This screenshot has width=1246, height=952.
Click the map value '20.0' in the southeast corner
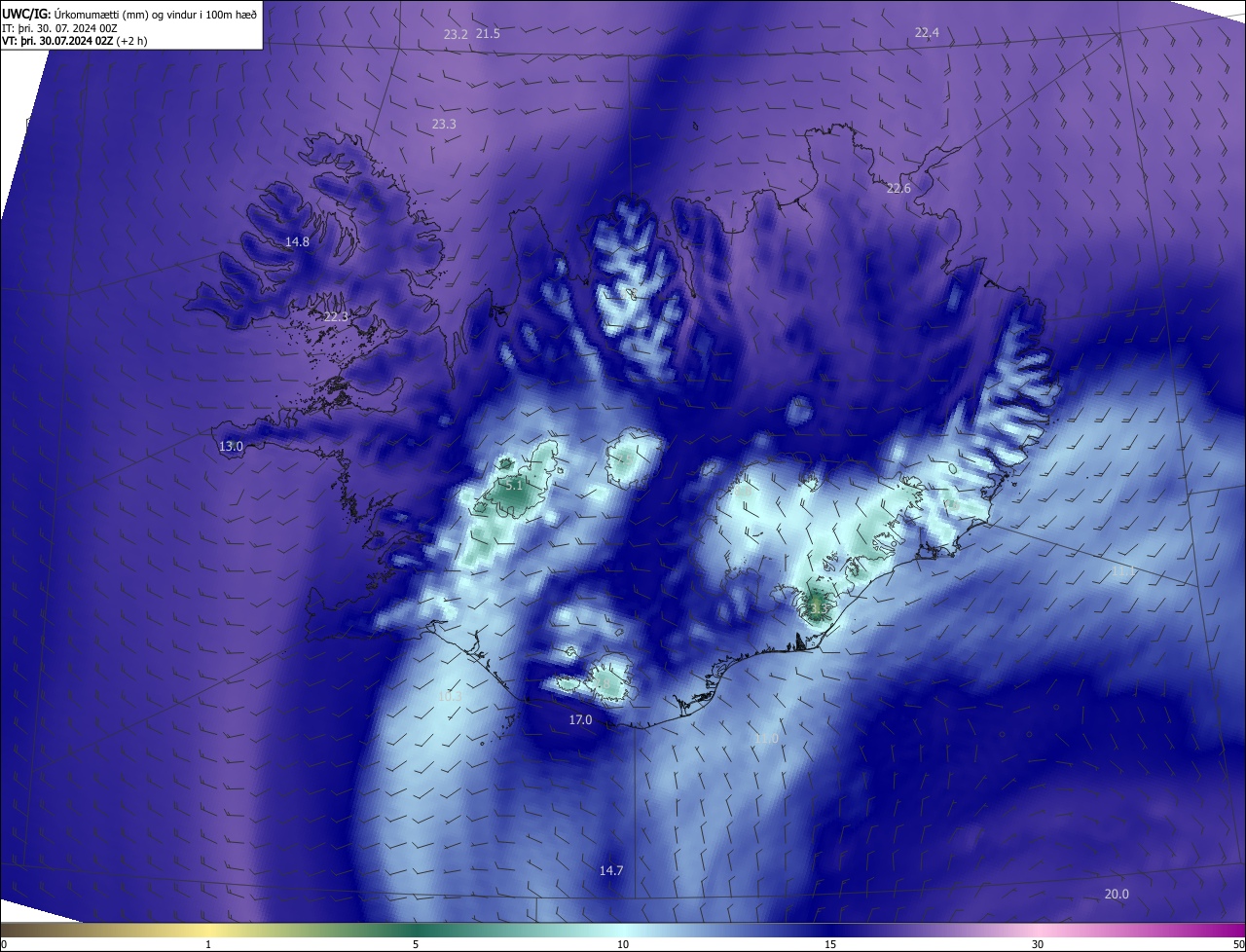(x=1118, y=895)
